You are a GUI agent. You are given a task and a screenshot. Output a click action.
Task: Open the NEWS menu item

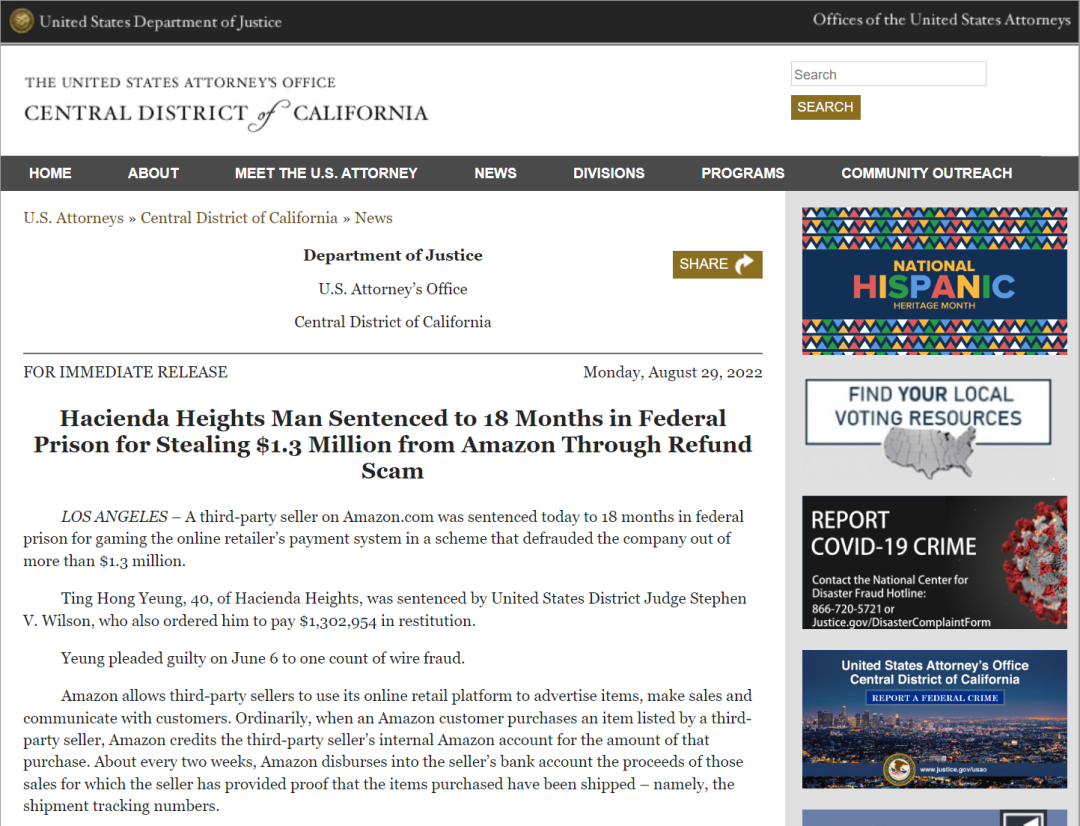(495, 174)
